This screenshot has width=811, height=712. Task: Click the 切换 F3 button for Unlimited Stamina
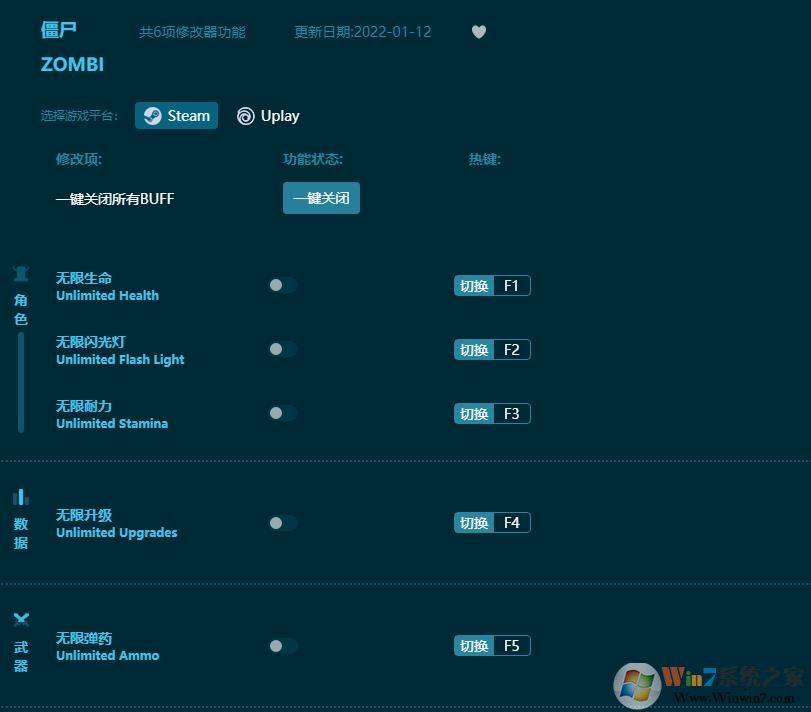[491, 413]
